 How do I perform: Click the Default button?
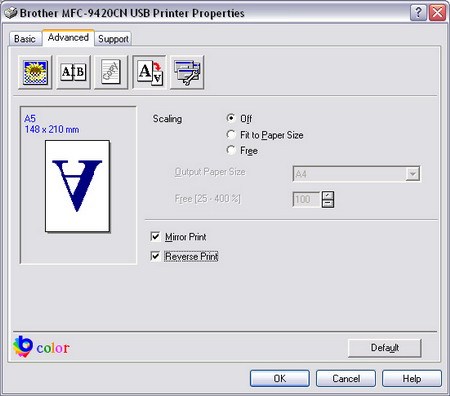coord(385,348)
